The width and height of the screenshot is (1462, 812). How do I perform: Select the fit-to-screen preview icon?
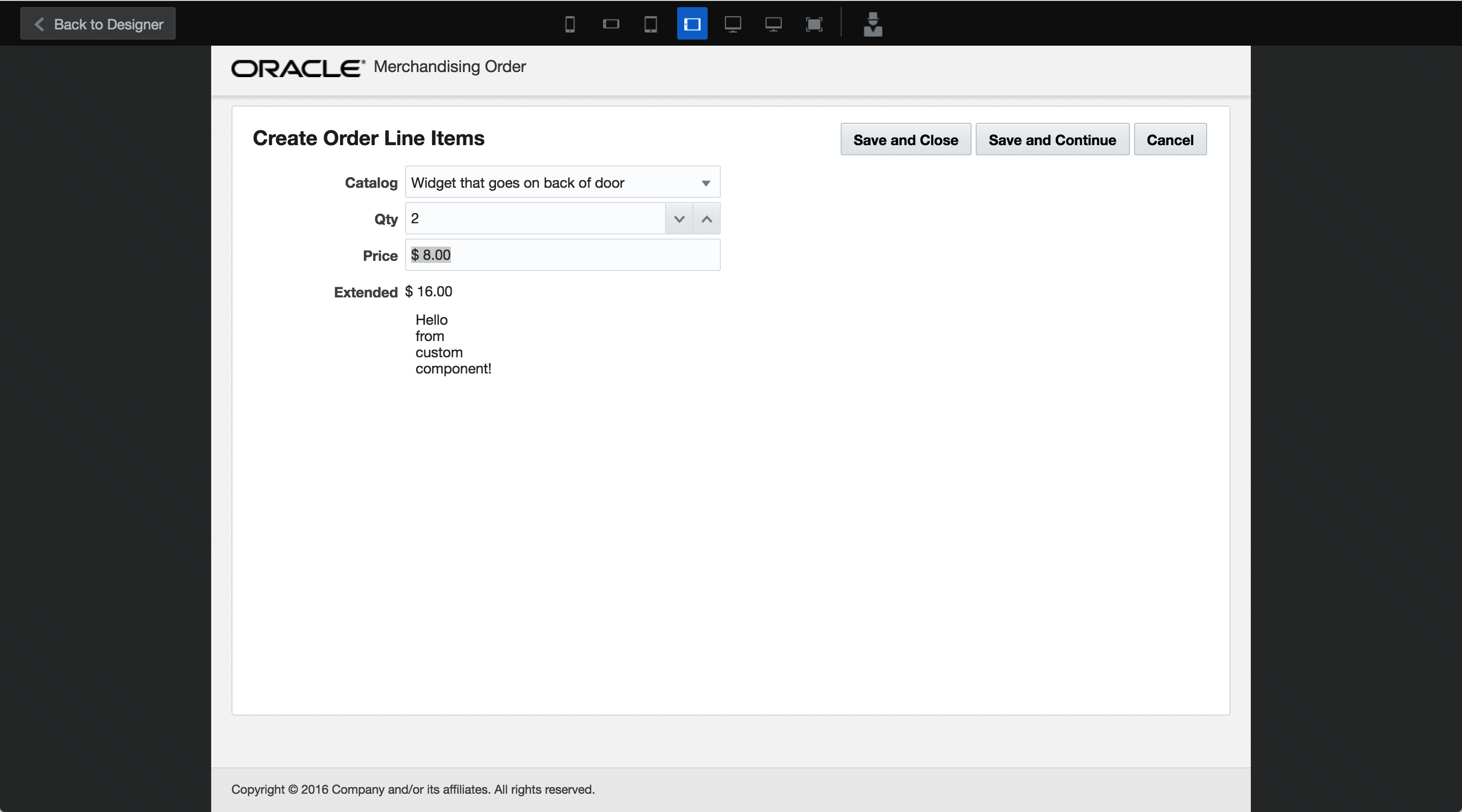pos(814,24)
